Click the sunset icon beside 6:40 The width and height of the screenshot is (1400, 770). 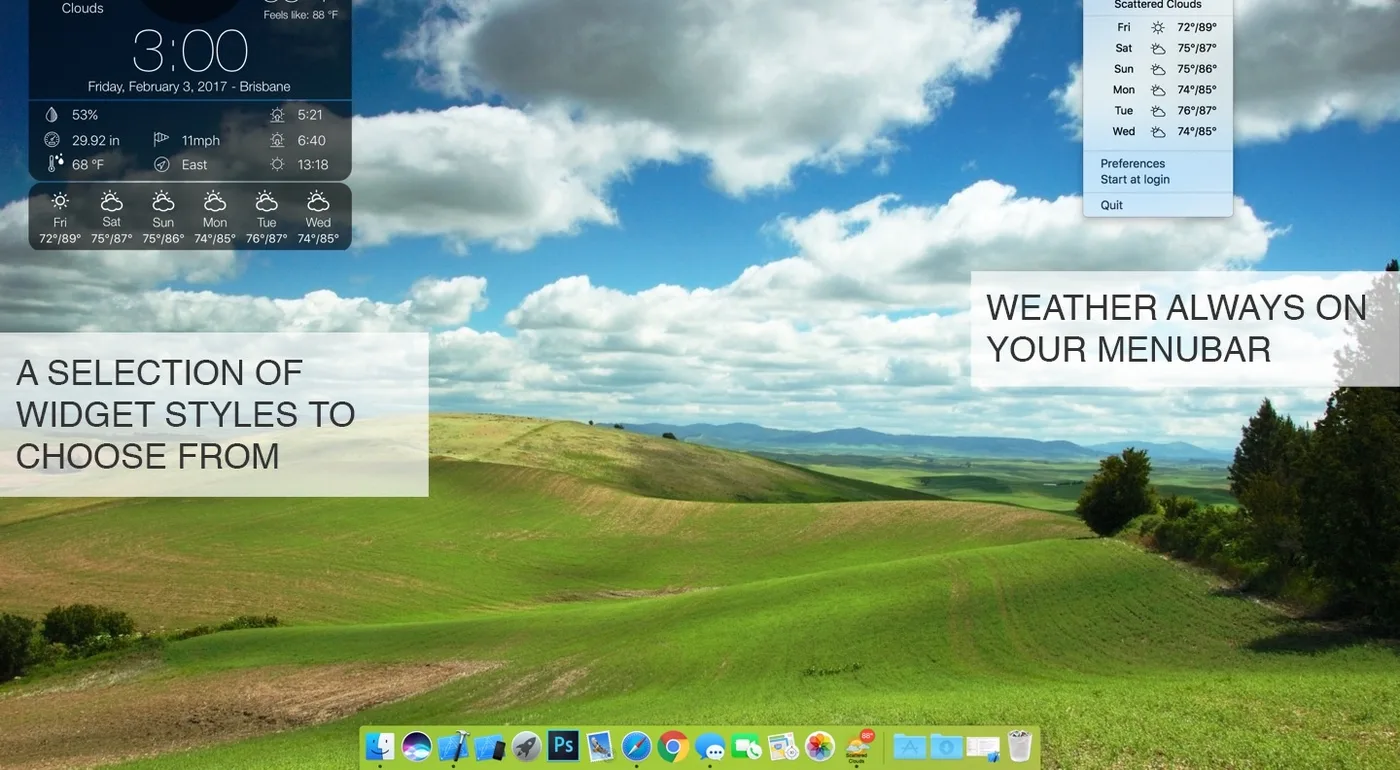(x=277, y=140)
